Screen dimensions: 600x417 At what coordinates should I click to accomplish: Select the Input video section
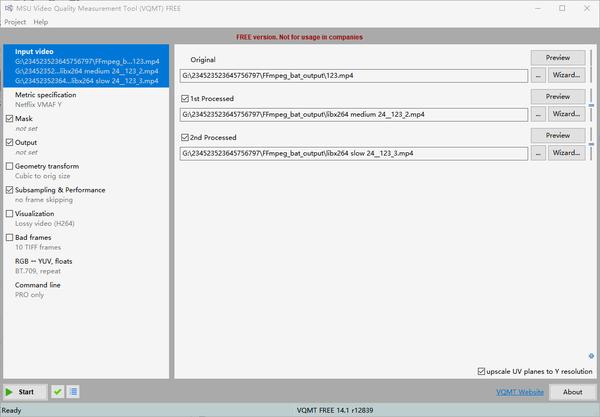pos(86,66)
